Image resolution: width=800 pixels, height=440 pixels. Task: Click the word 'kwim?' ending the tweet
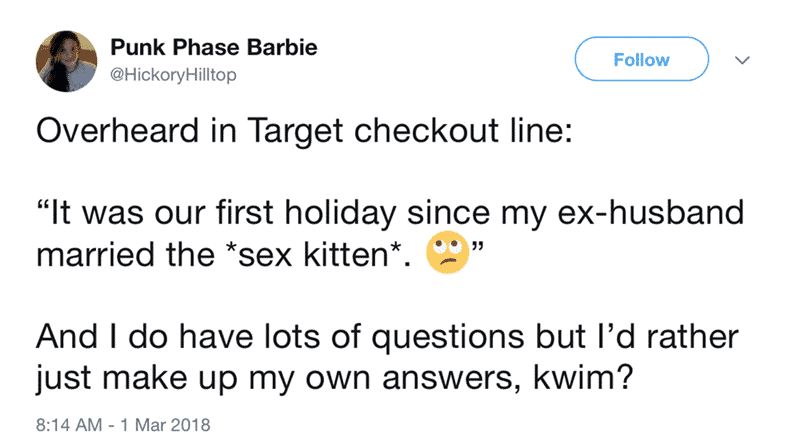point(583,378)
